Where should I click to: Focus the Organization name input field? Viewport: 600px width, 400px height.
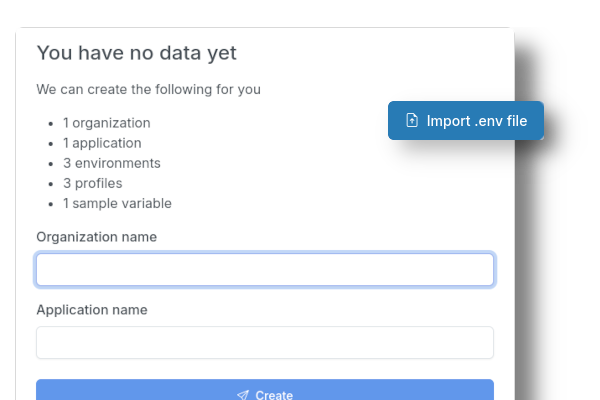(265, 270)
